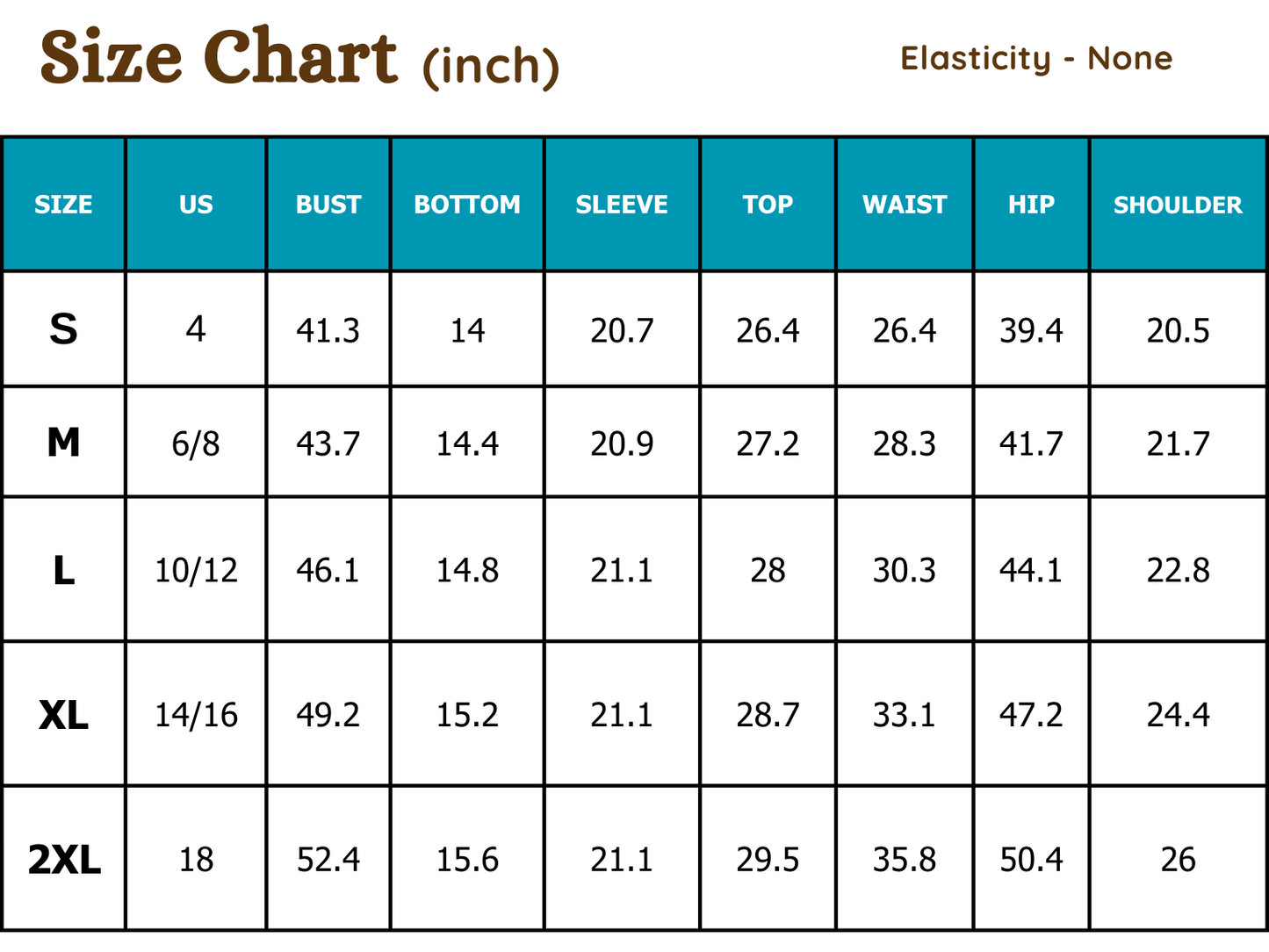Viewport: 1269px width, 952px height.
Task: Select the SIZE column header
Action: pyautogui.click(x=63, y=205)
